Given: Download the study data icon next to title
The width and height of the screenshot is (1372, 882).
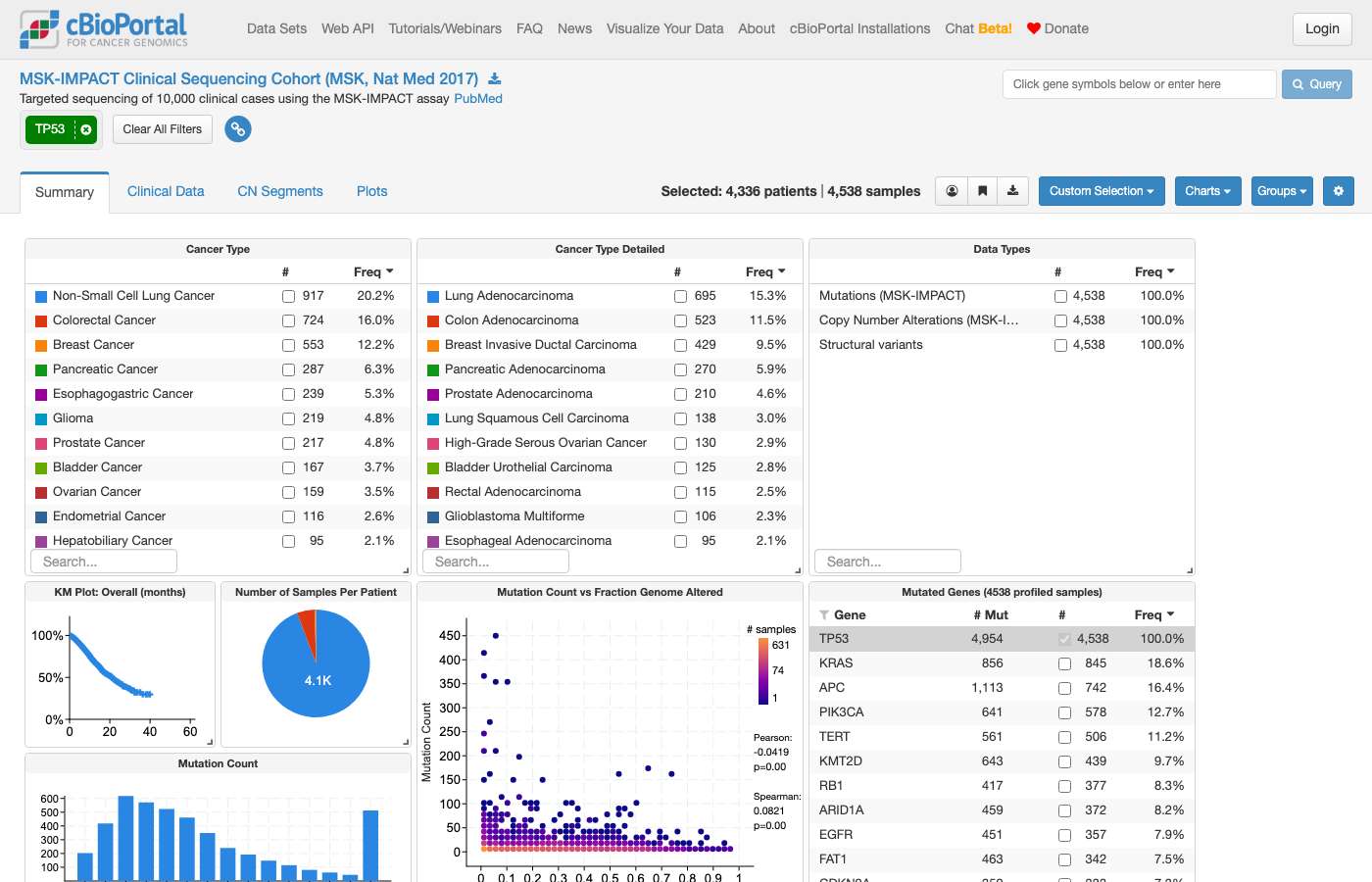Looking at the screenshot, I should coord(495,79).
